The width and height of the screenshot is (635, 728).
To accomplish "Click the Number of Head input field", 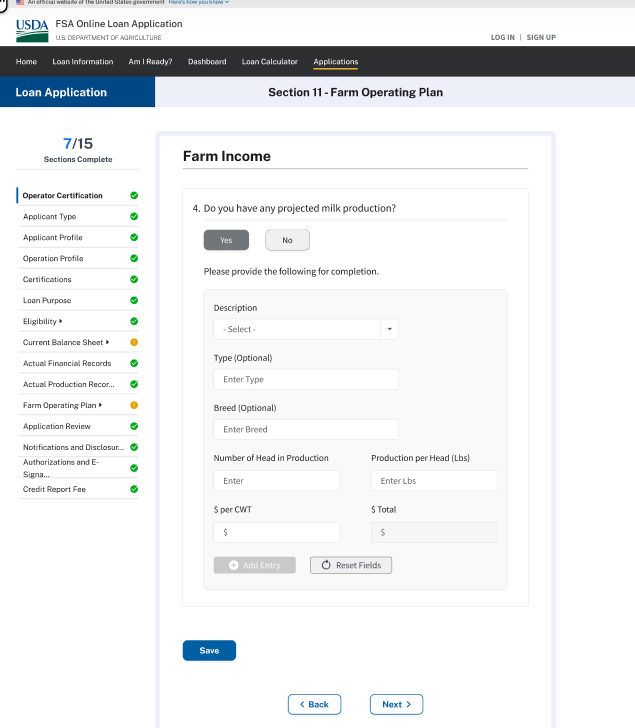I will coord(276,481).
